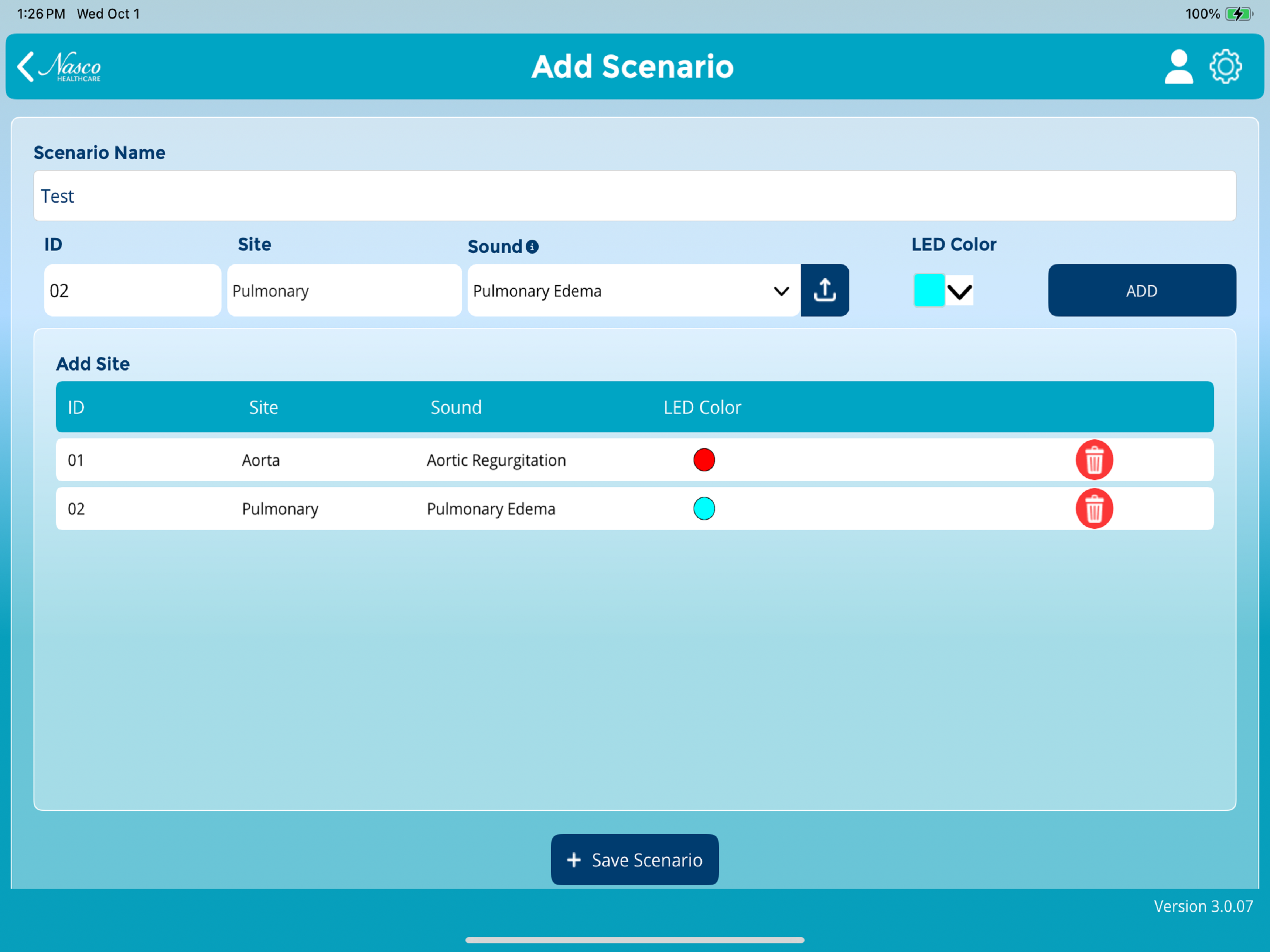The image size is (1270, 952).
Task: Click the Site column header in table
Action: (x=264, y=407)
